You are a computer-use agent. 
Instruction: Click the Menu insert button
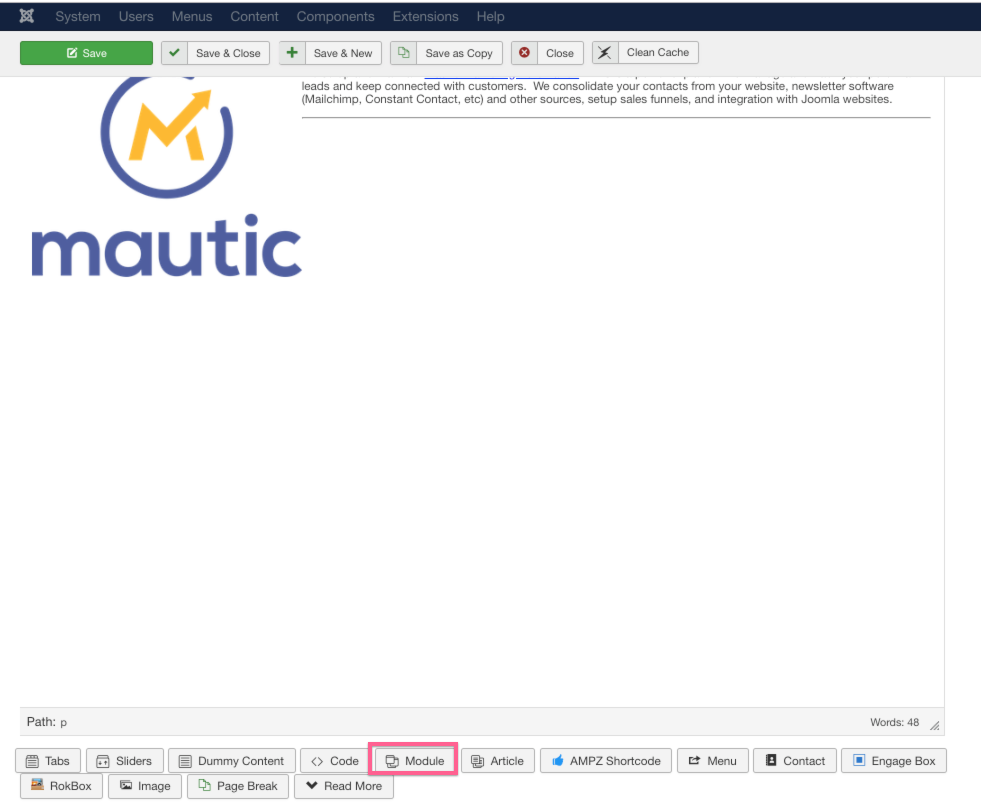713,761
